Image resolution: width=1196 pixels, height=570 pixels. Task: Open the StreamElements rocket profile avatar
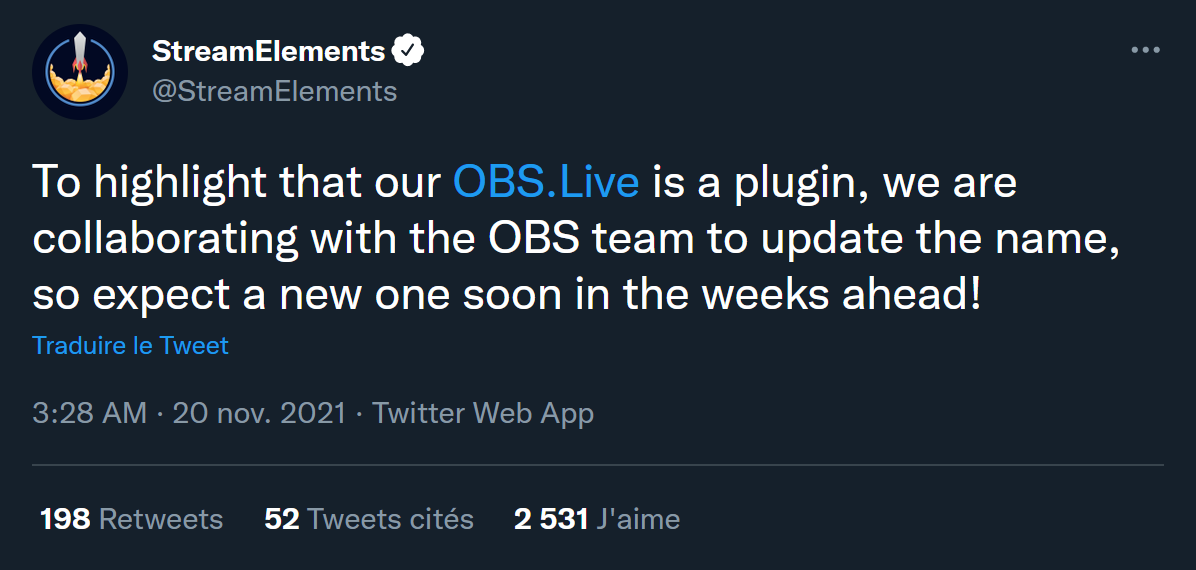(80, 72)
